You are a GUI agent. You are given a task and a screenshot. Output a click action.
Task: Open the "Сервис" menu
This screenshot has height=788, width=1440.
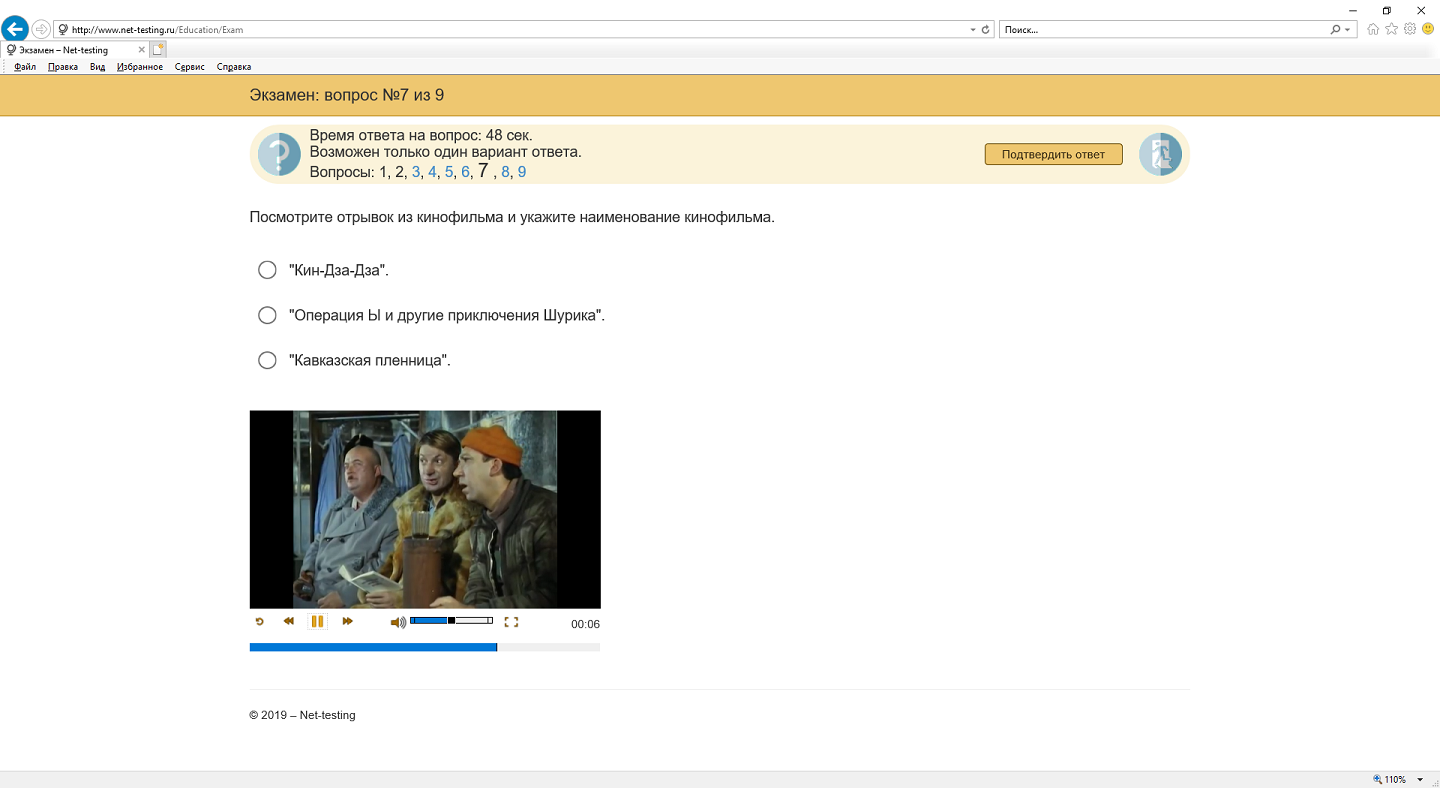(x=190, y=67)
